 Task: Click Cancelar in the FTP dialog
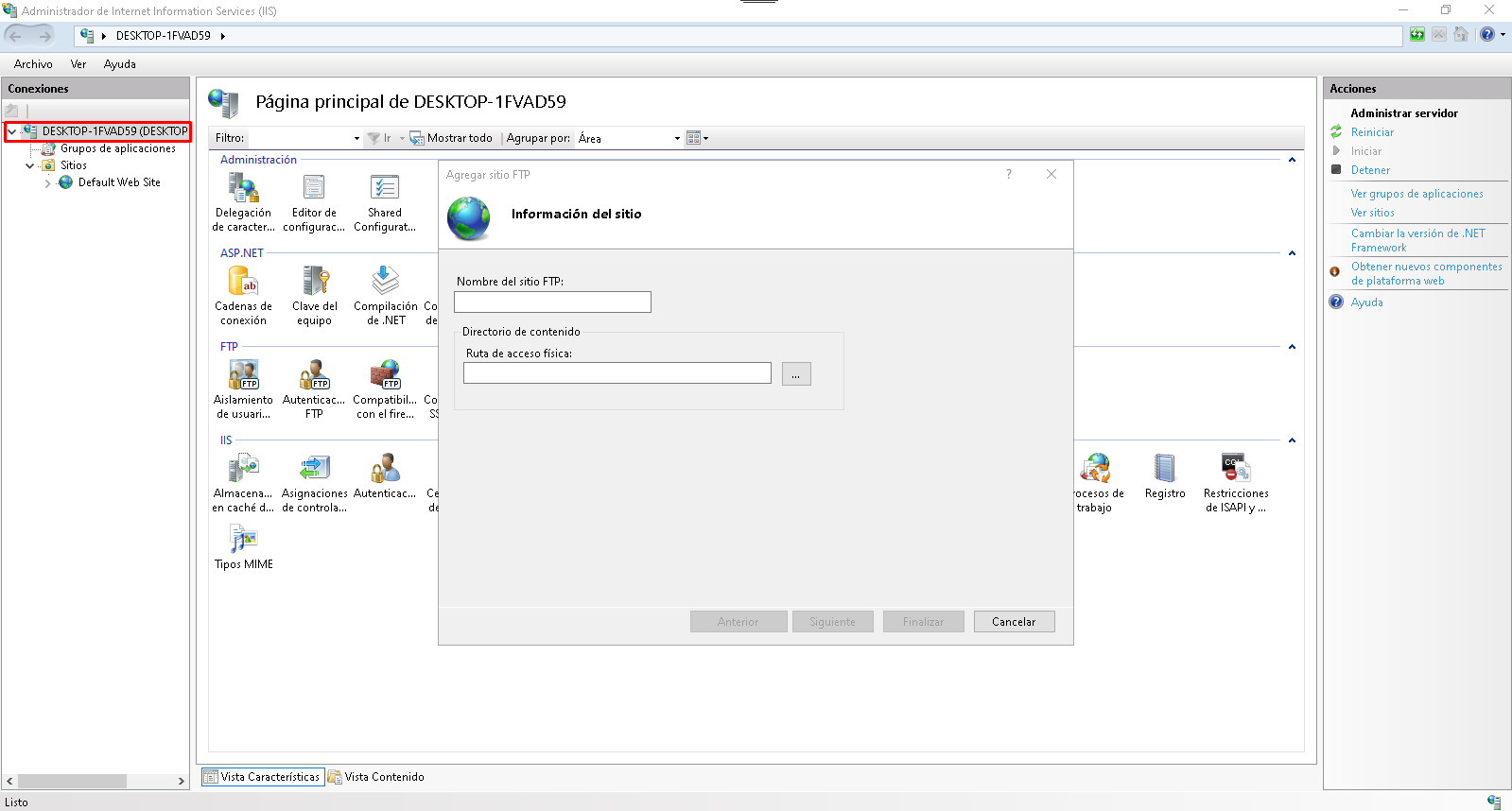[1014, 622]
